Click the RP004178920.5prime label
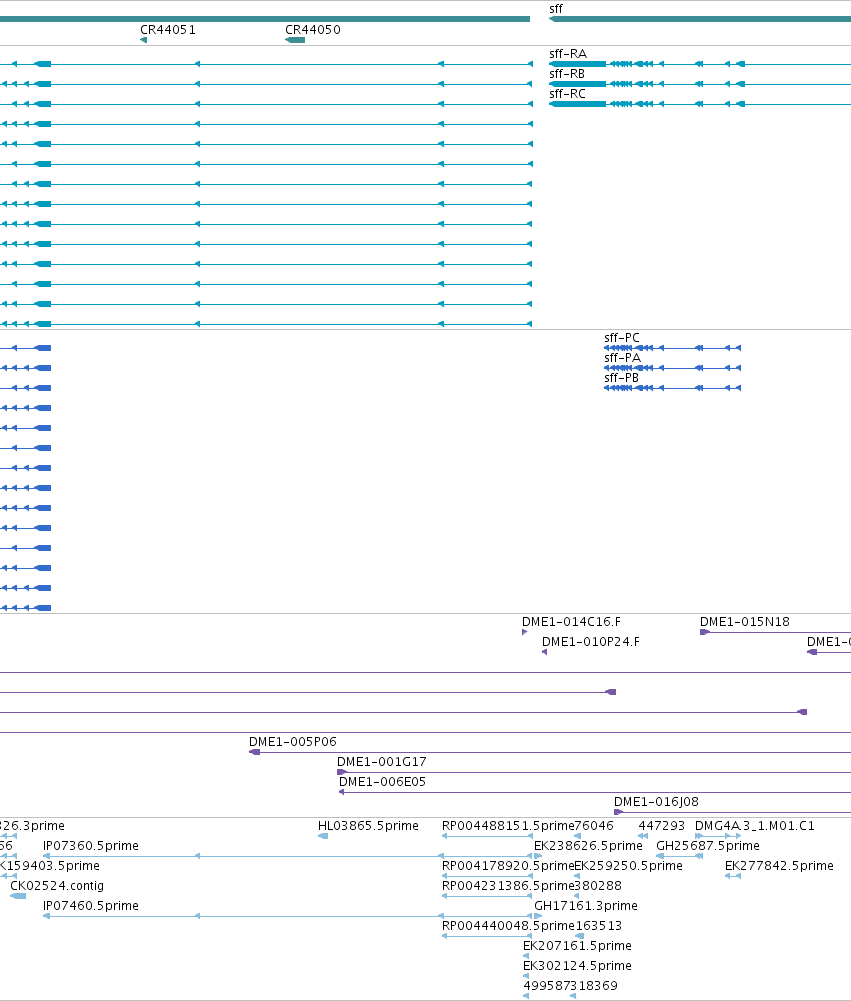This screenshot has width=851, height=1001. pyautogui.click(x=508, y=866)
